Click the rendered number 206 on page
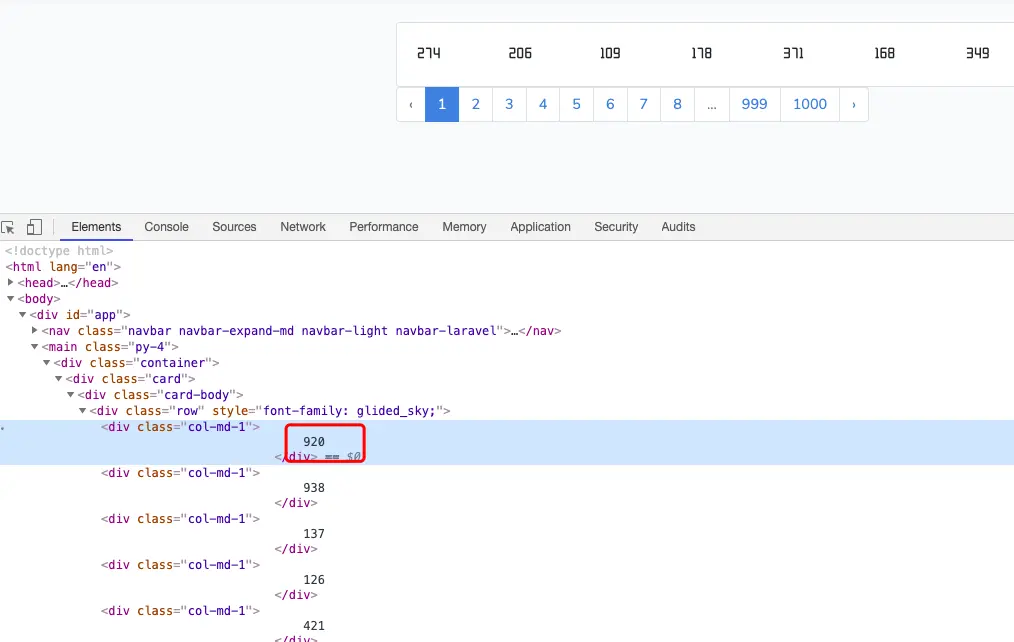 pyautogui.click(x=520, y=53)
